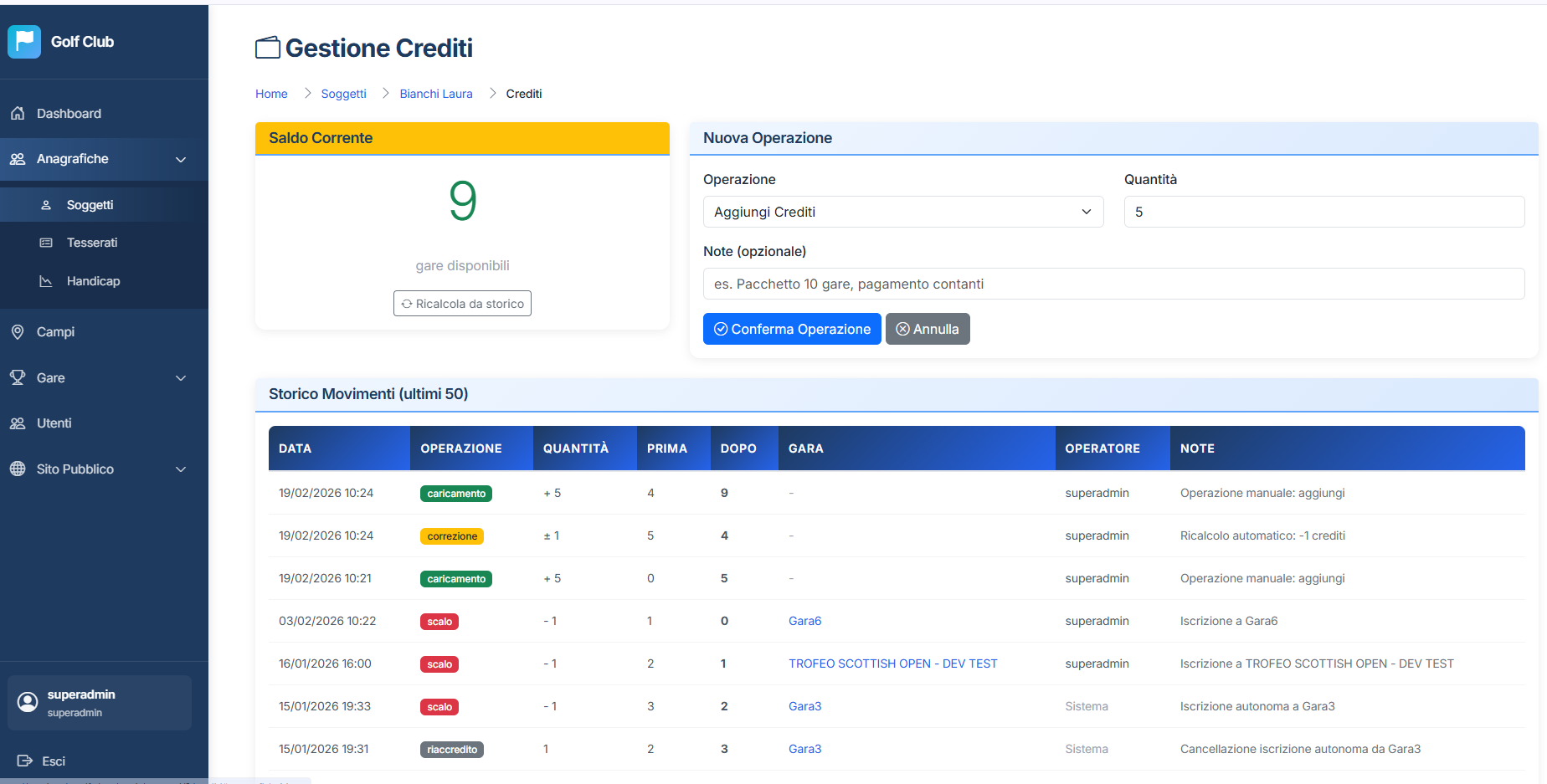Click the superadmin profile avatar icon
Image resolution: width=1547 pixels, height=784 pixels.
click(x=28, y=702)
